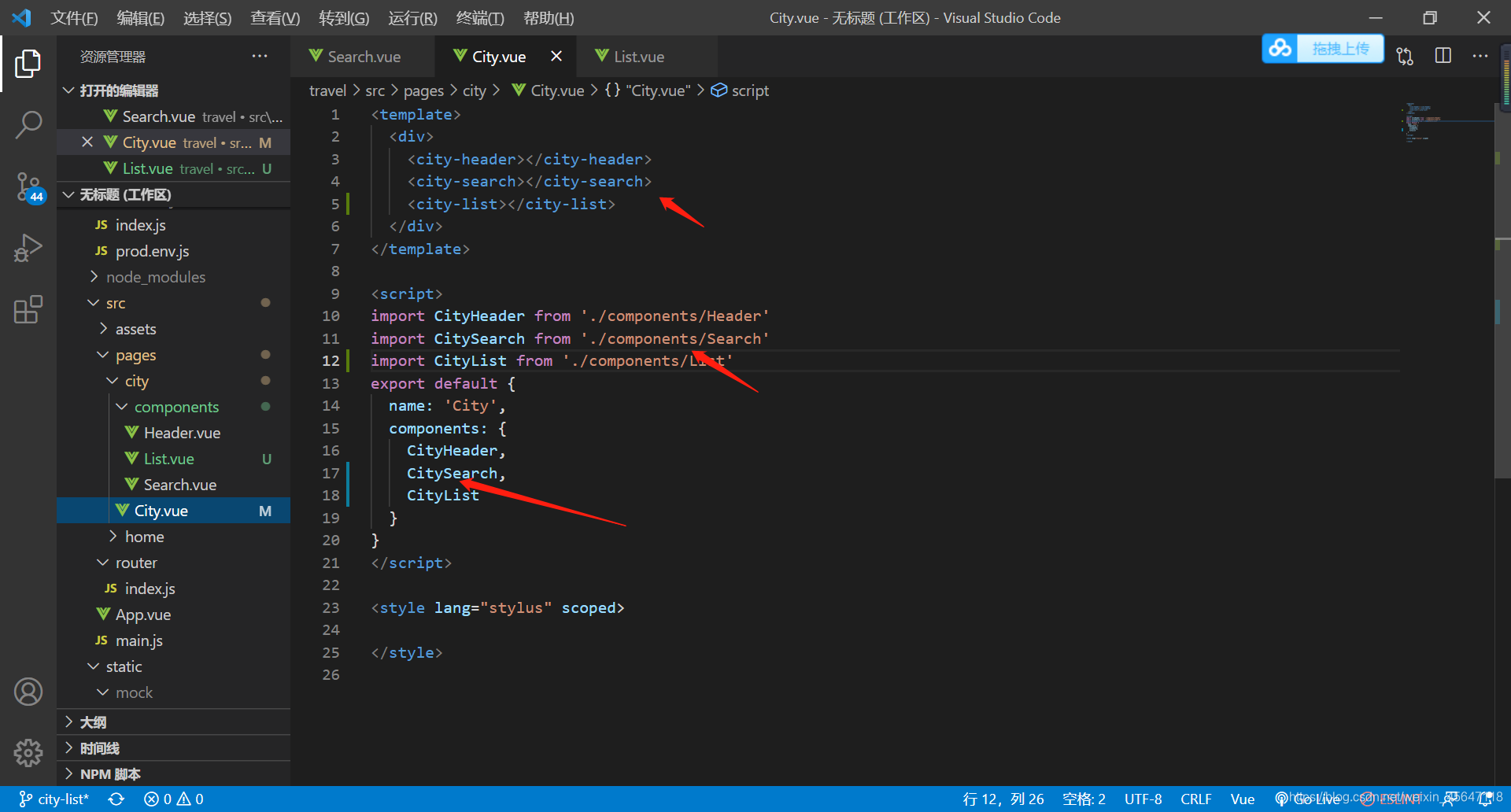Click the VS Code logo icon
The image size is (1511, 812).
pos(22,17)
